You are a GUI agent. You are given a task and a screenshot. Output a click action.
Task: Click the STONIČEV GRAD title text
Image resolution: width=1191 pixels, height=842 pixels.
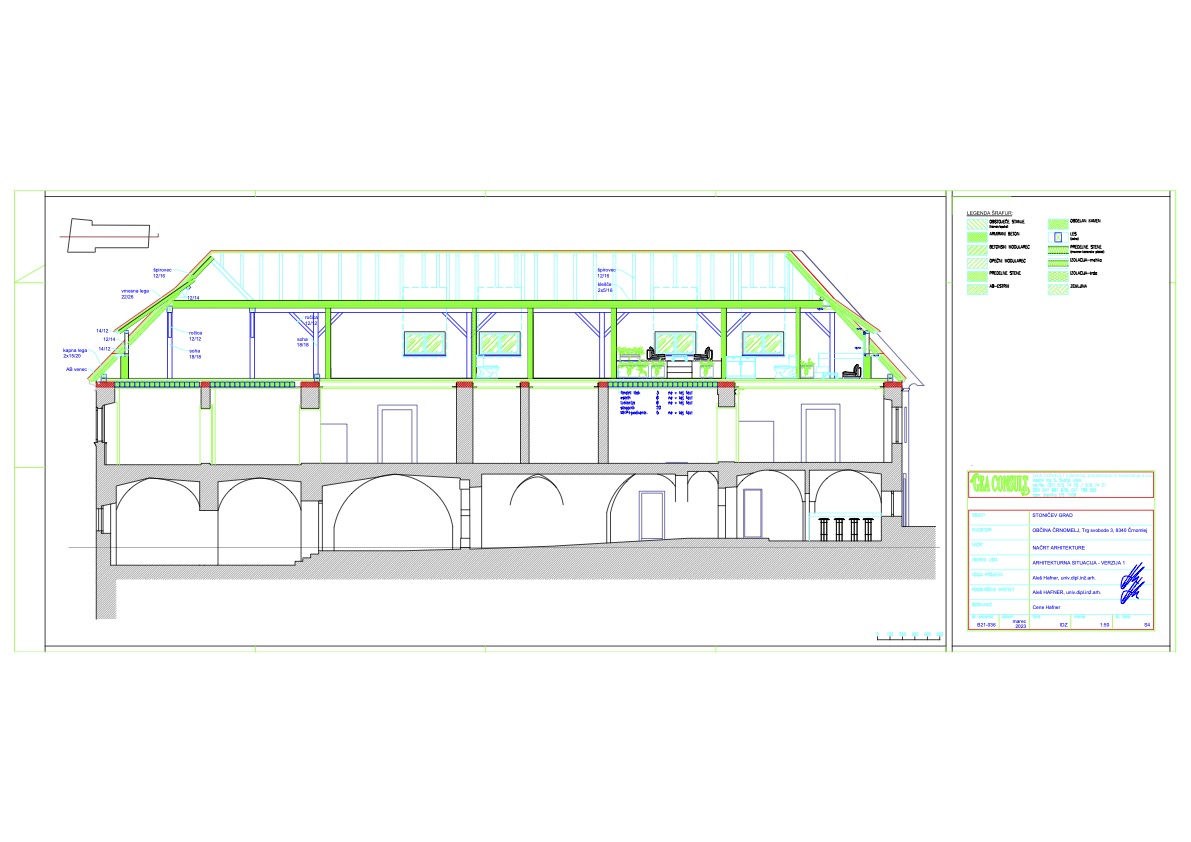click(x=1052, y=515)
